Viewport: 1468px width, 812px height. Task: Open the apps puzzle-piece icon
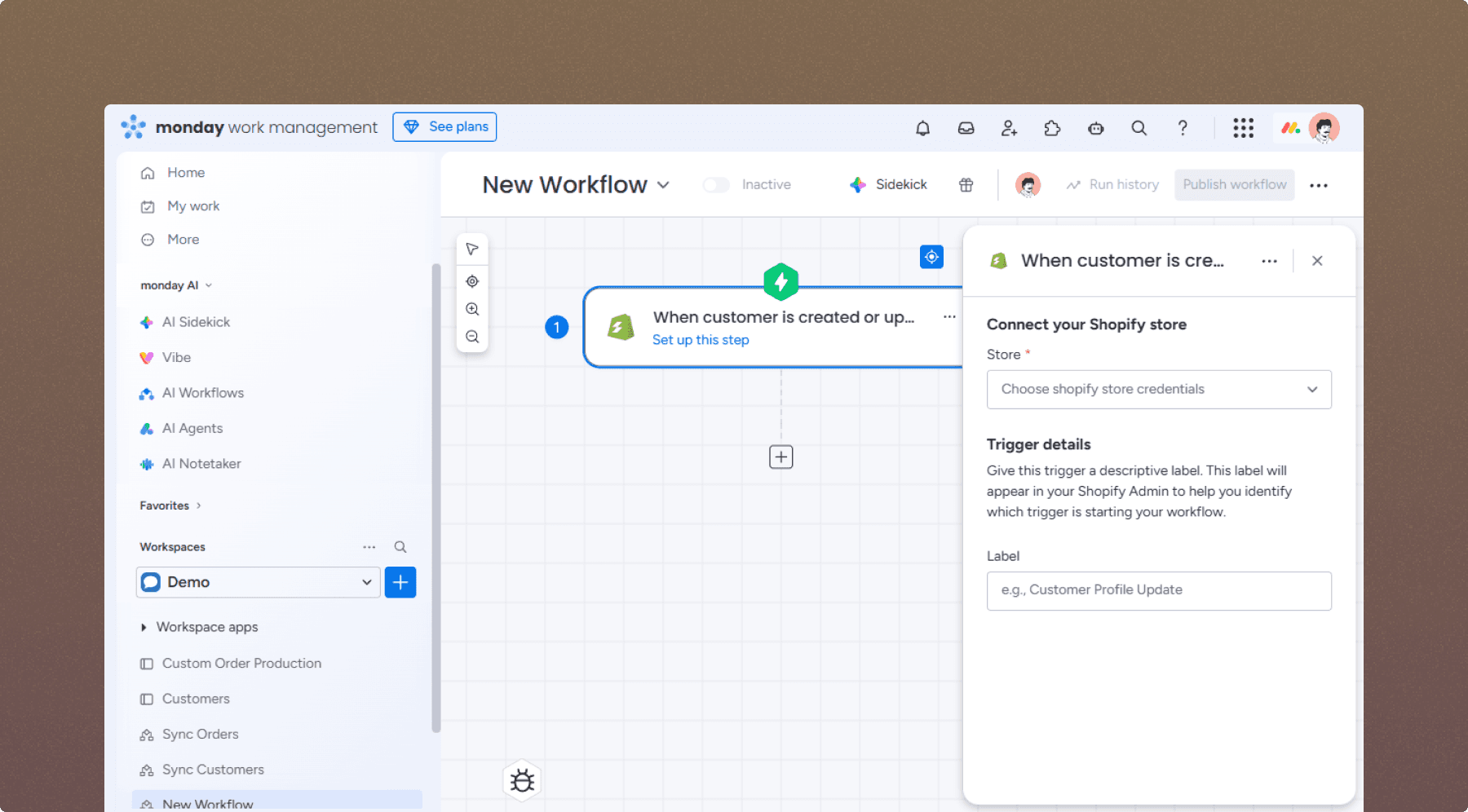click(x=1052, y=128)
